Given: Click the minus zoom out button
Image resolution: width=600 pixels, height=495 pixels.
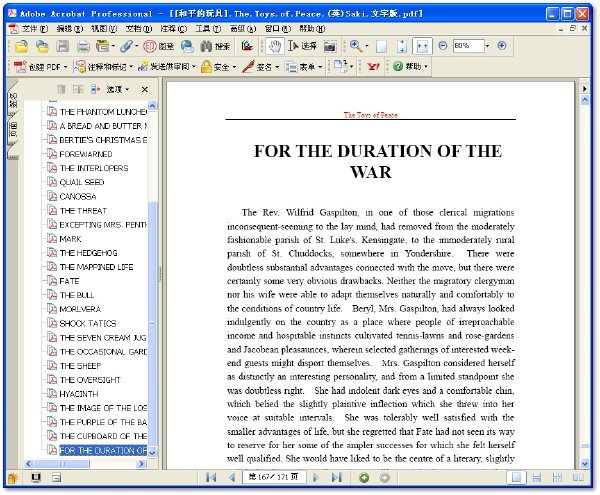Looking at the screenshot, I should [443, 46].
